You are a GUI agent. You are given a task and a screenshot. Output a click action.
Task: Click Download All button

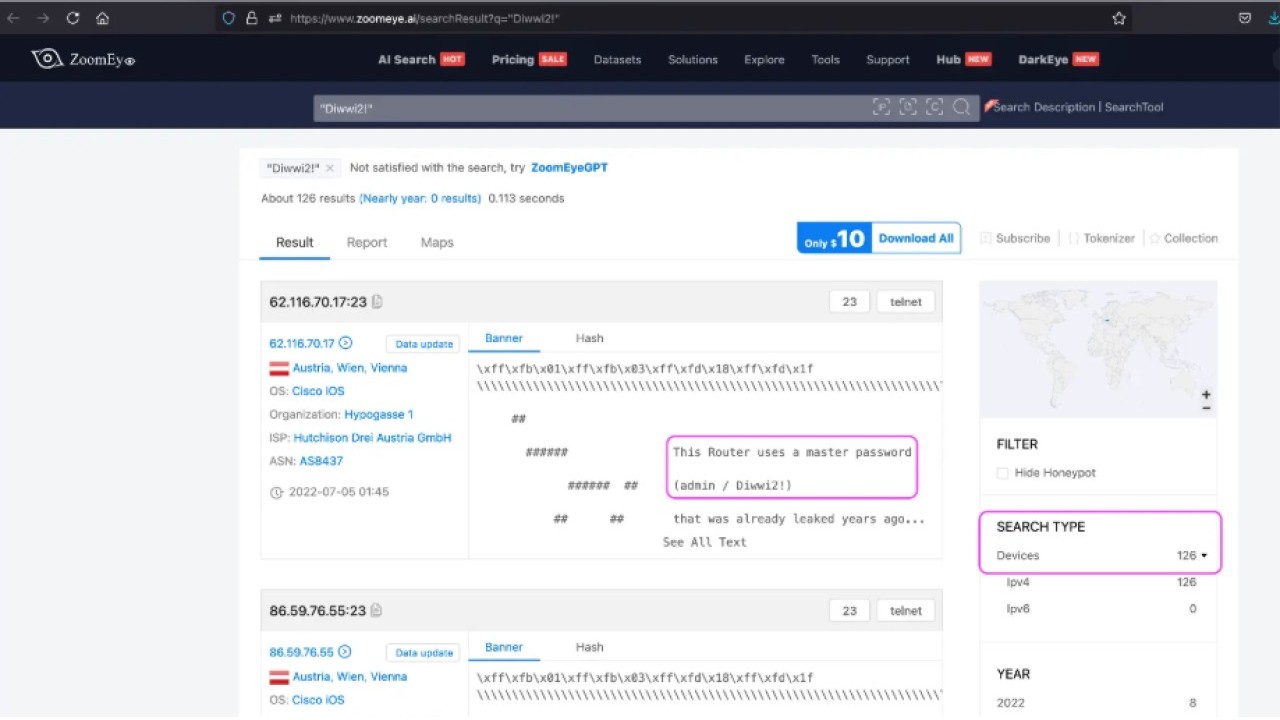pyautogui.click(x=916, y=238)
